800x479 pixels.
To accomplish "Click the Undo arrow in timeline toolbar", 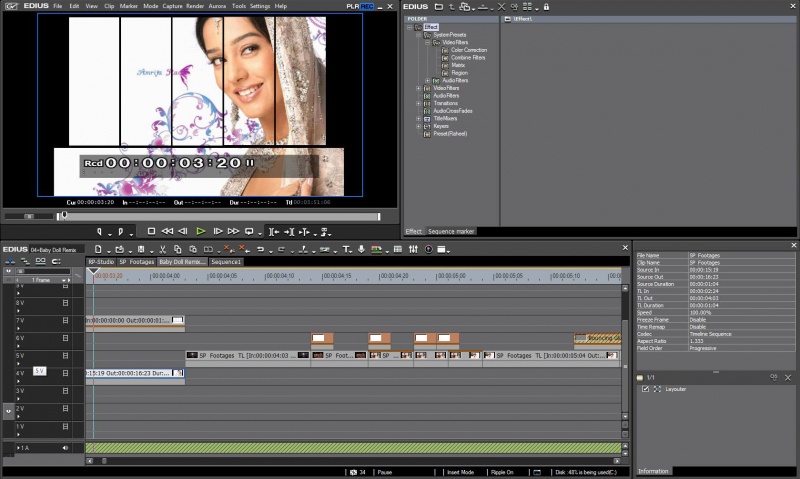I will (260, 249).
